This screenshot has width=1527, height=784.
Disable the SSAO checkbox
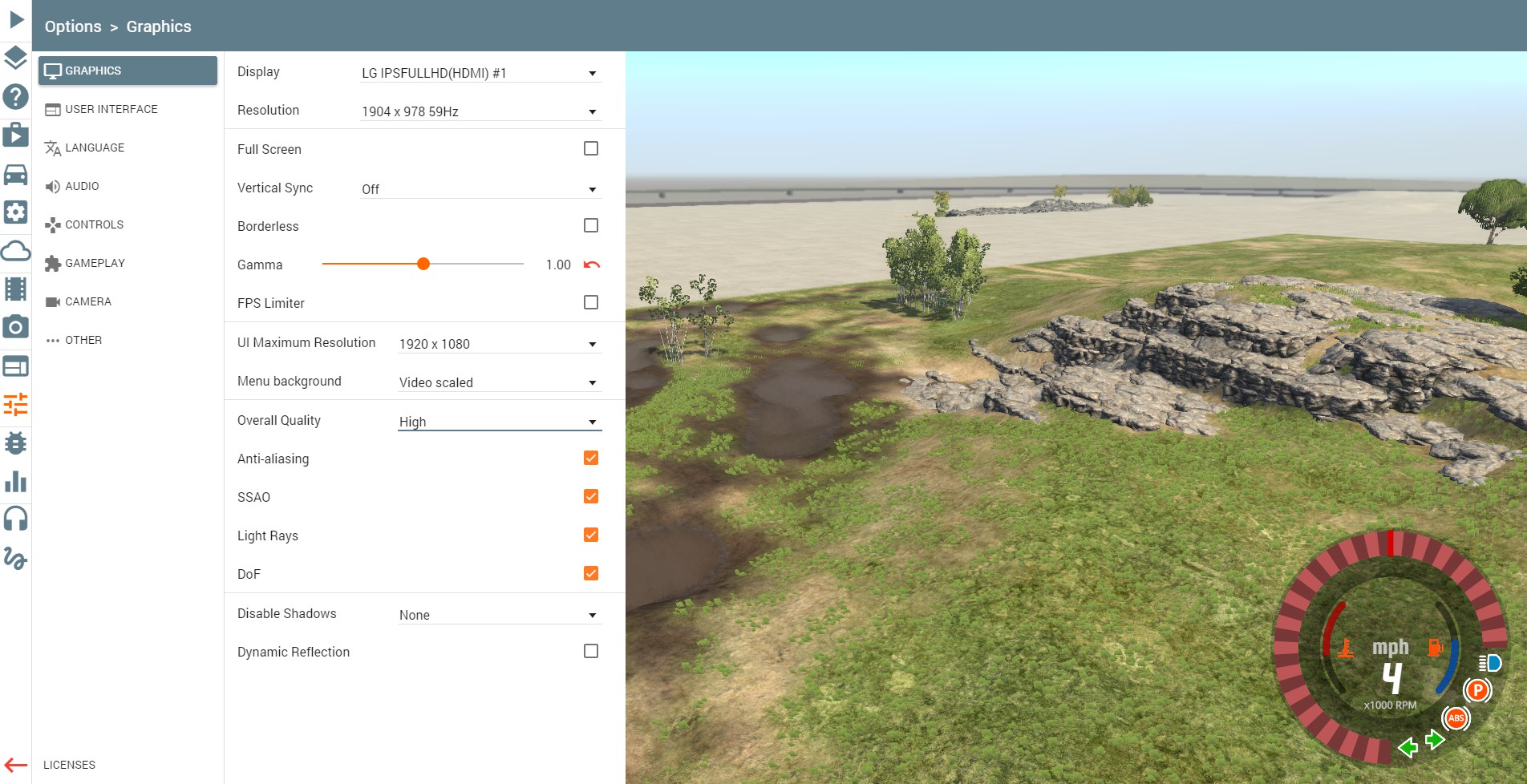coord(591,496)
